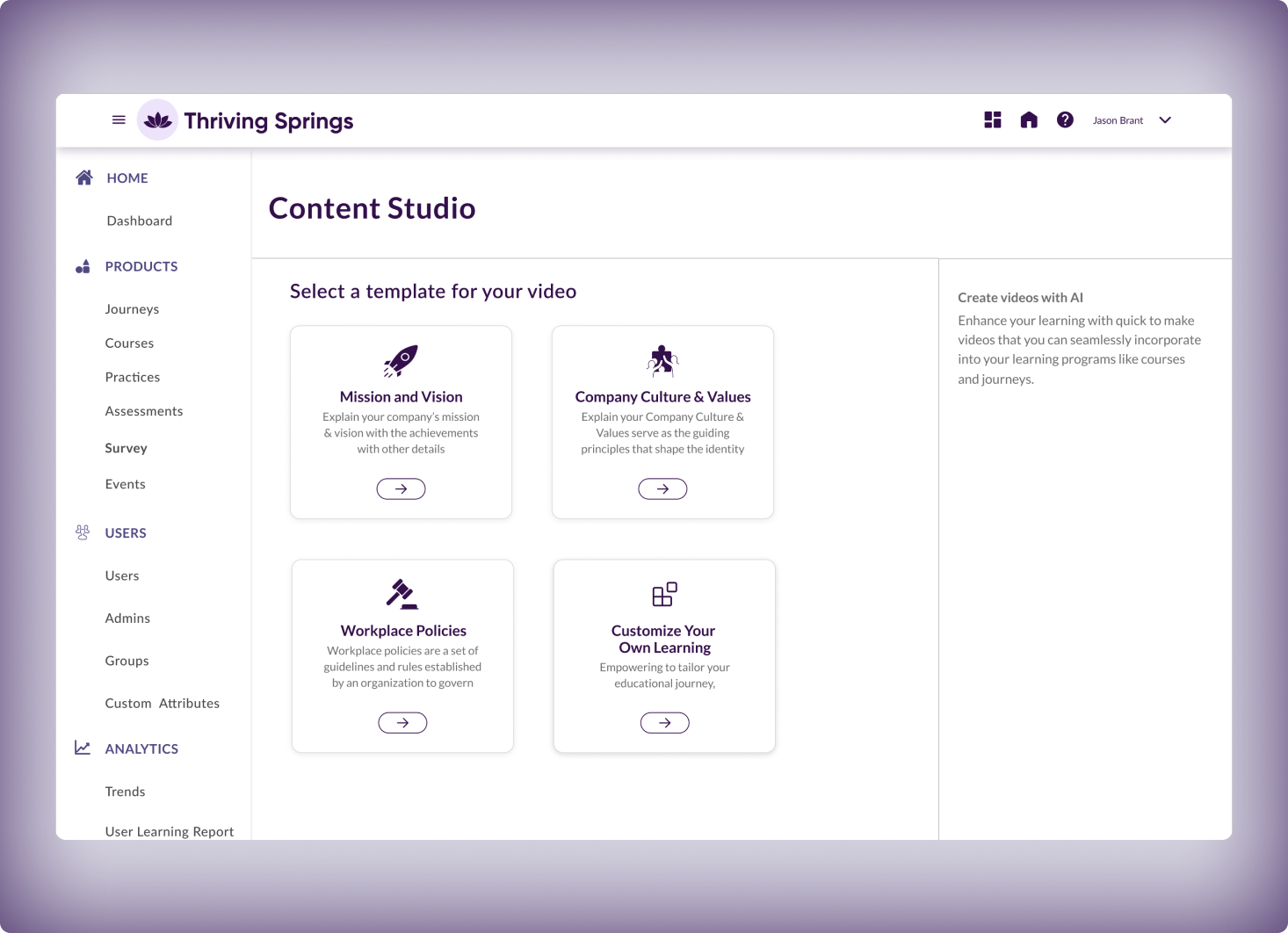Expand the Jason Brant account chevron
Viewport: 1288px width, 933px height.
click(x=1165, y=120)
